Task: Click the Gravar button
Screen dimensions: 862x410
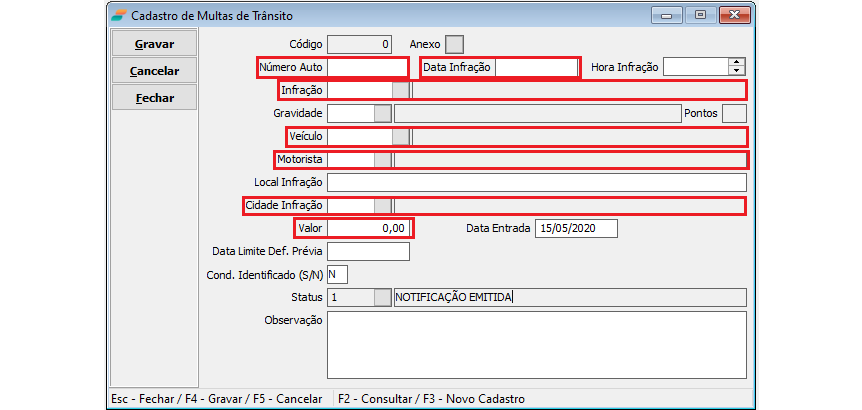Action: coord(154,44)
